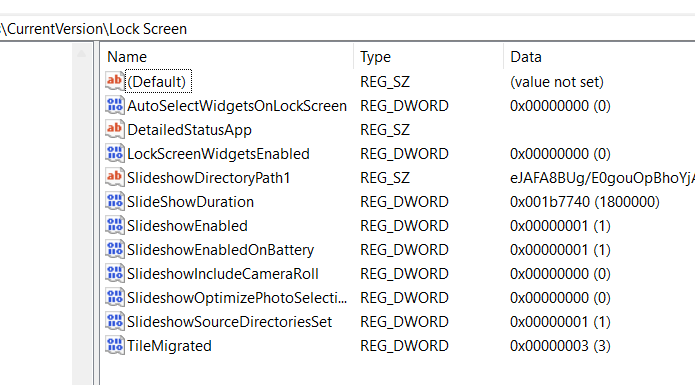Select the LockScreenWidgetsEnabled entry
695x385 pixels.
(218, 154)
